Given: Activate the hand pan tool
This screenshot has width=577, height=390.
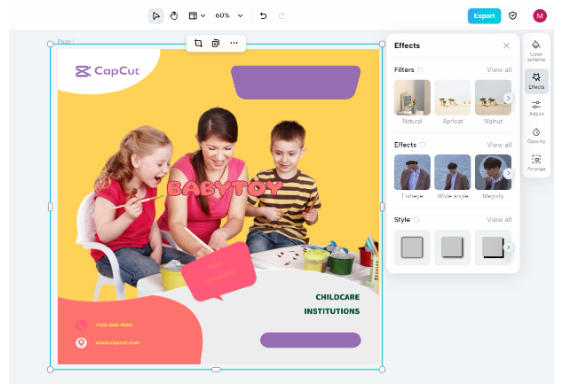Looking at the screenshot, I should 174,16.
